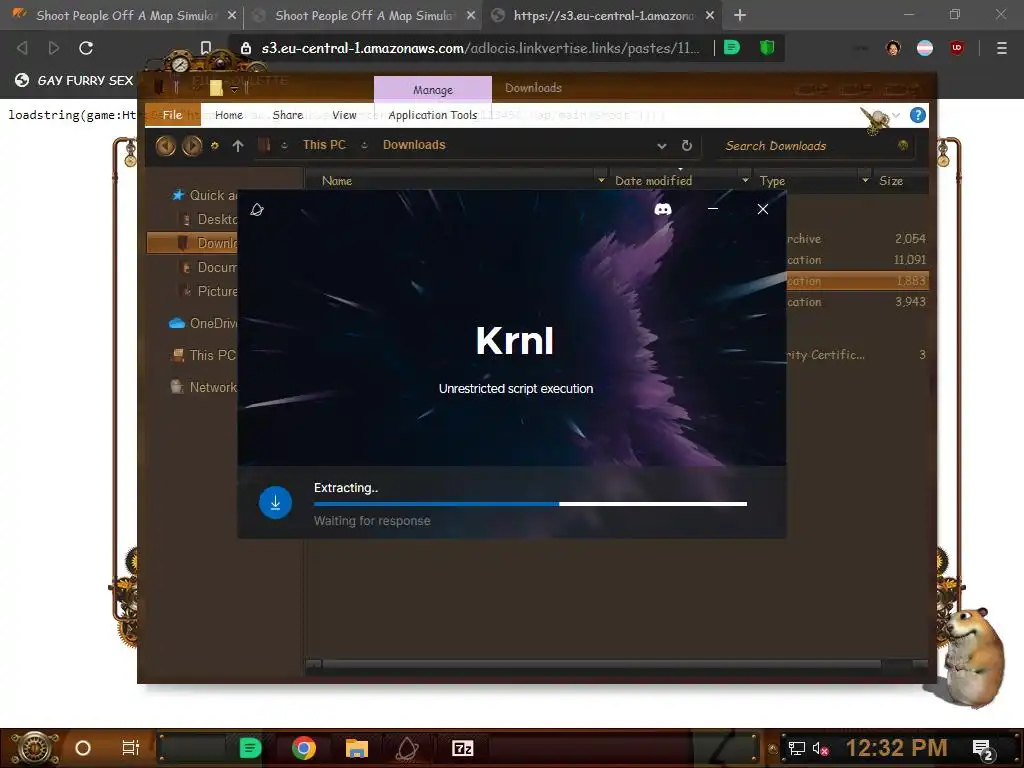Go forward in File Explorer
1024x768 pixels.
click(x=192, y=146)
